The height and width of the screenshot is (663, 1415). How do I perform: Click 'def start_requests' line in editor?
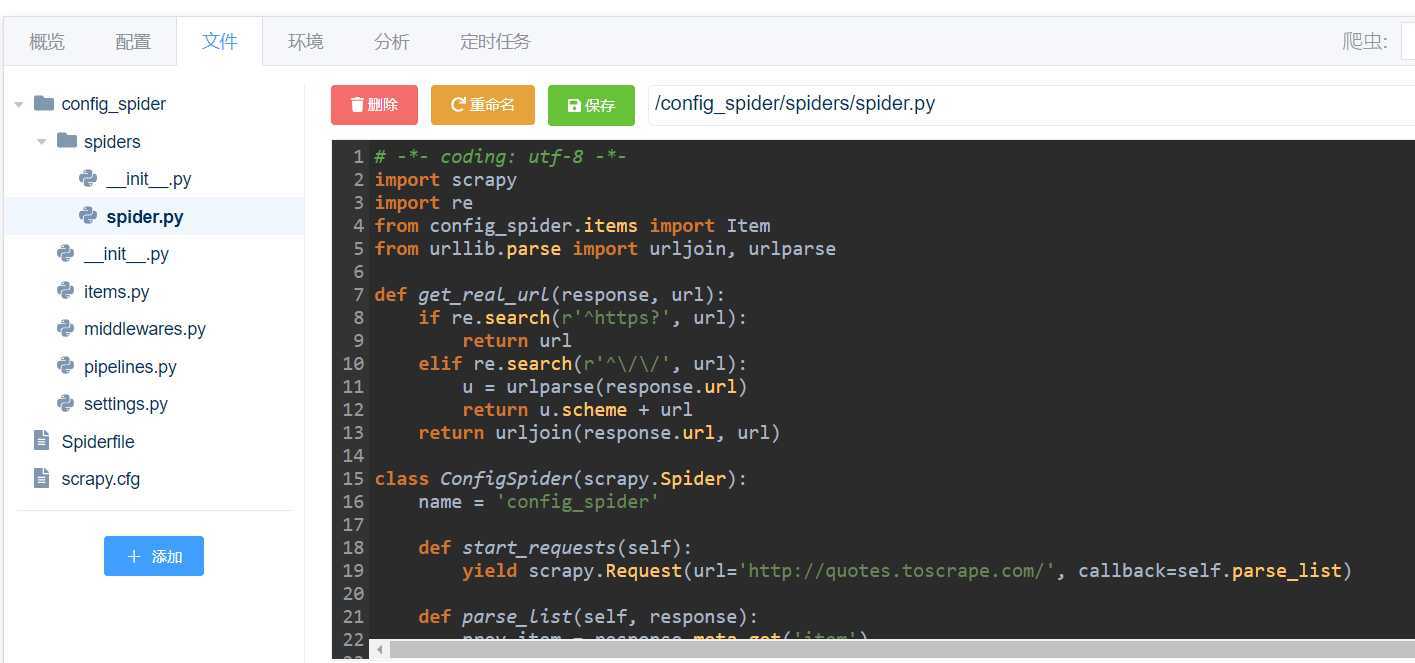[x=555, y=548]
